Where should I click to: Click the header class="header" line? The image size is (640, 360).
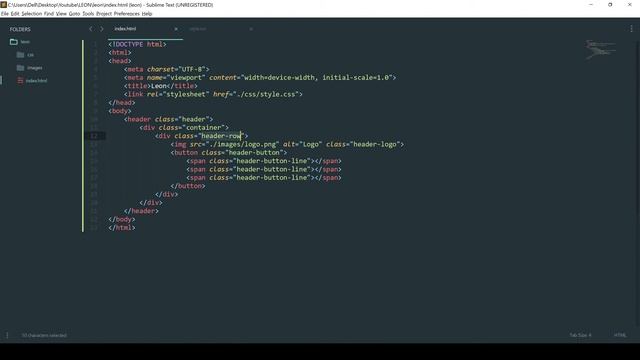[169, 119]
